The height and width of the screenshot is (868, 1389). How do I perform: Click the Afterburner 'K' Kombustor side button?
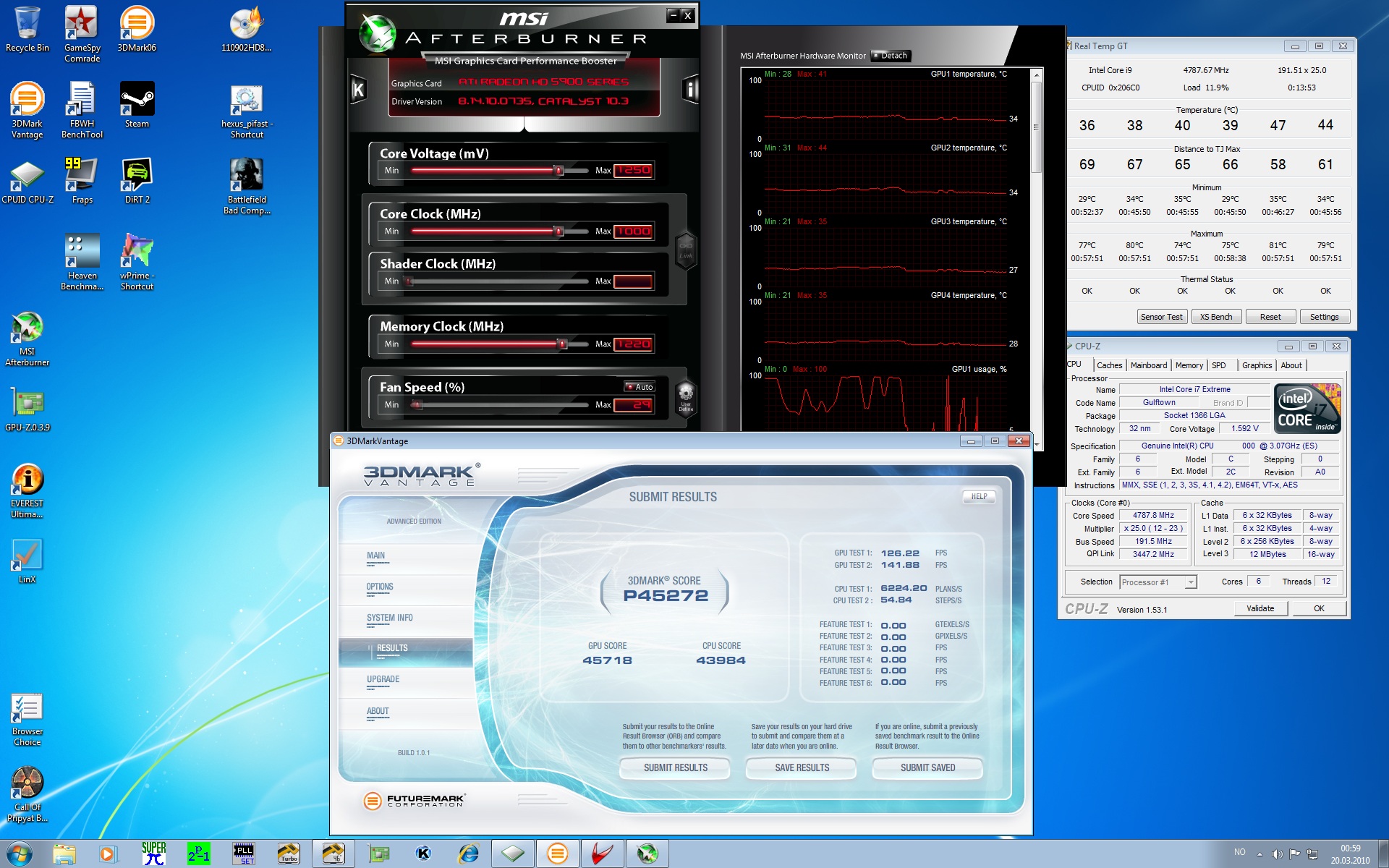(358, 89)
